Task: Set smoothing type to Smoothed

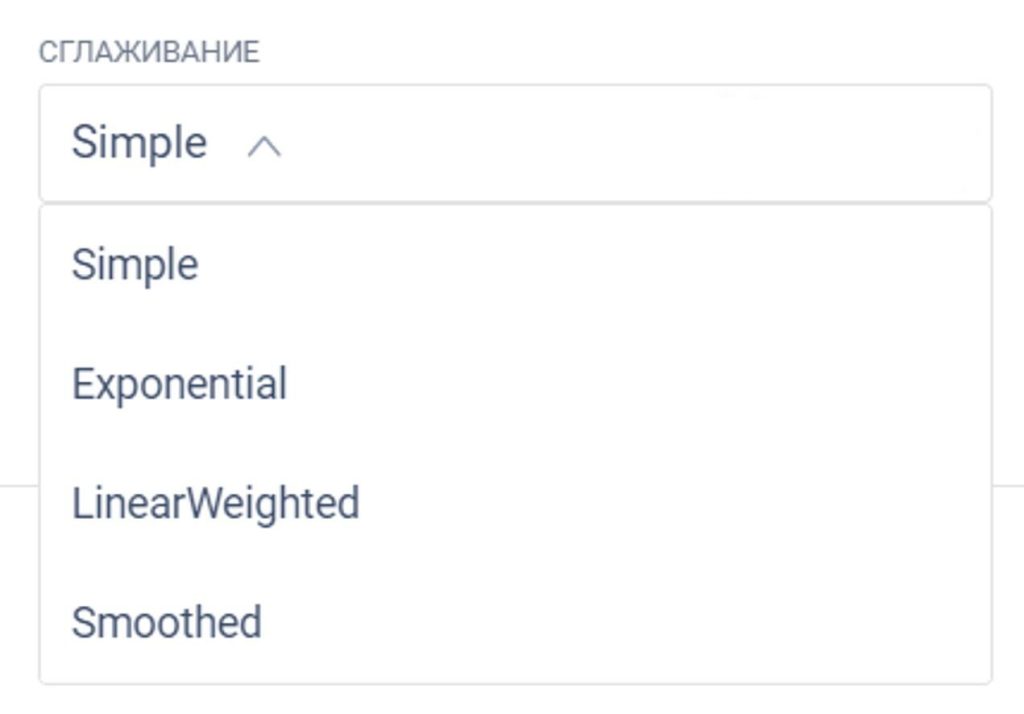Action: (x=167, y=622)
